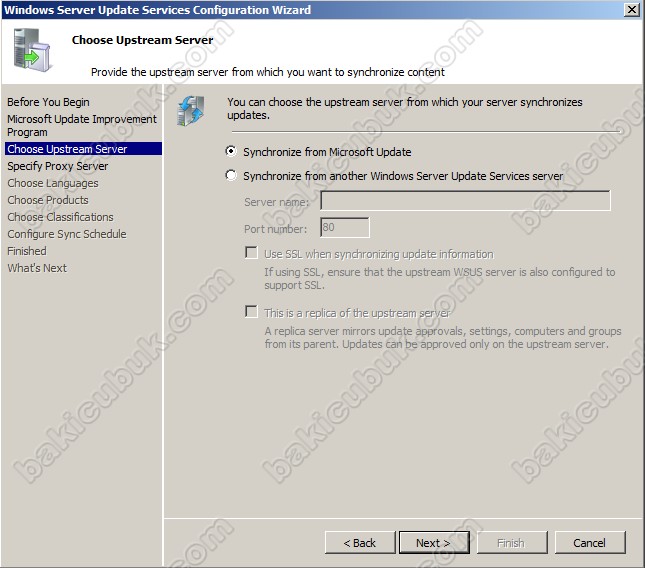
Task: Open the Finished step in sidebar
Action: [x=27, y=251]
